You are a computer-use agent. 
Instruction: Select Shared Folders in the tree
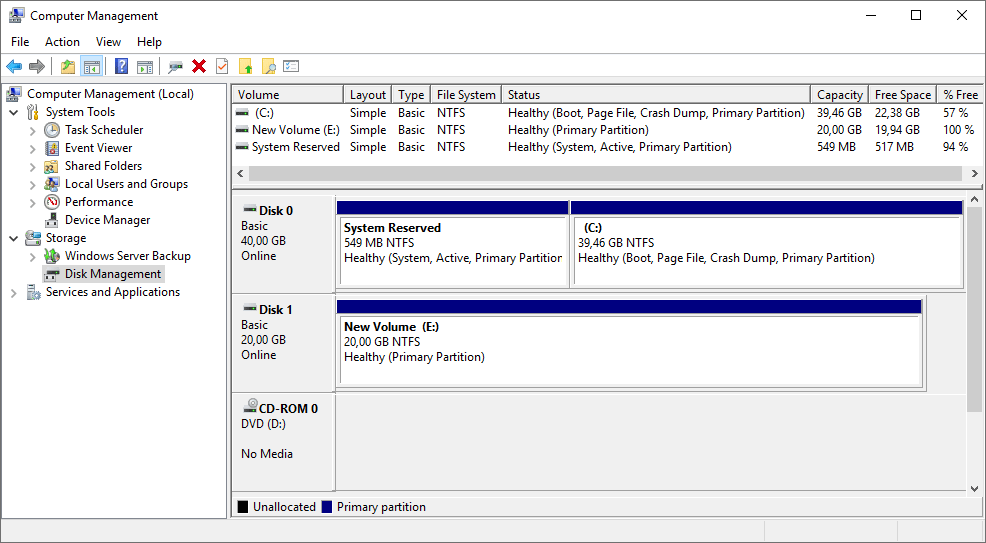click(103, 166)
